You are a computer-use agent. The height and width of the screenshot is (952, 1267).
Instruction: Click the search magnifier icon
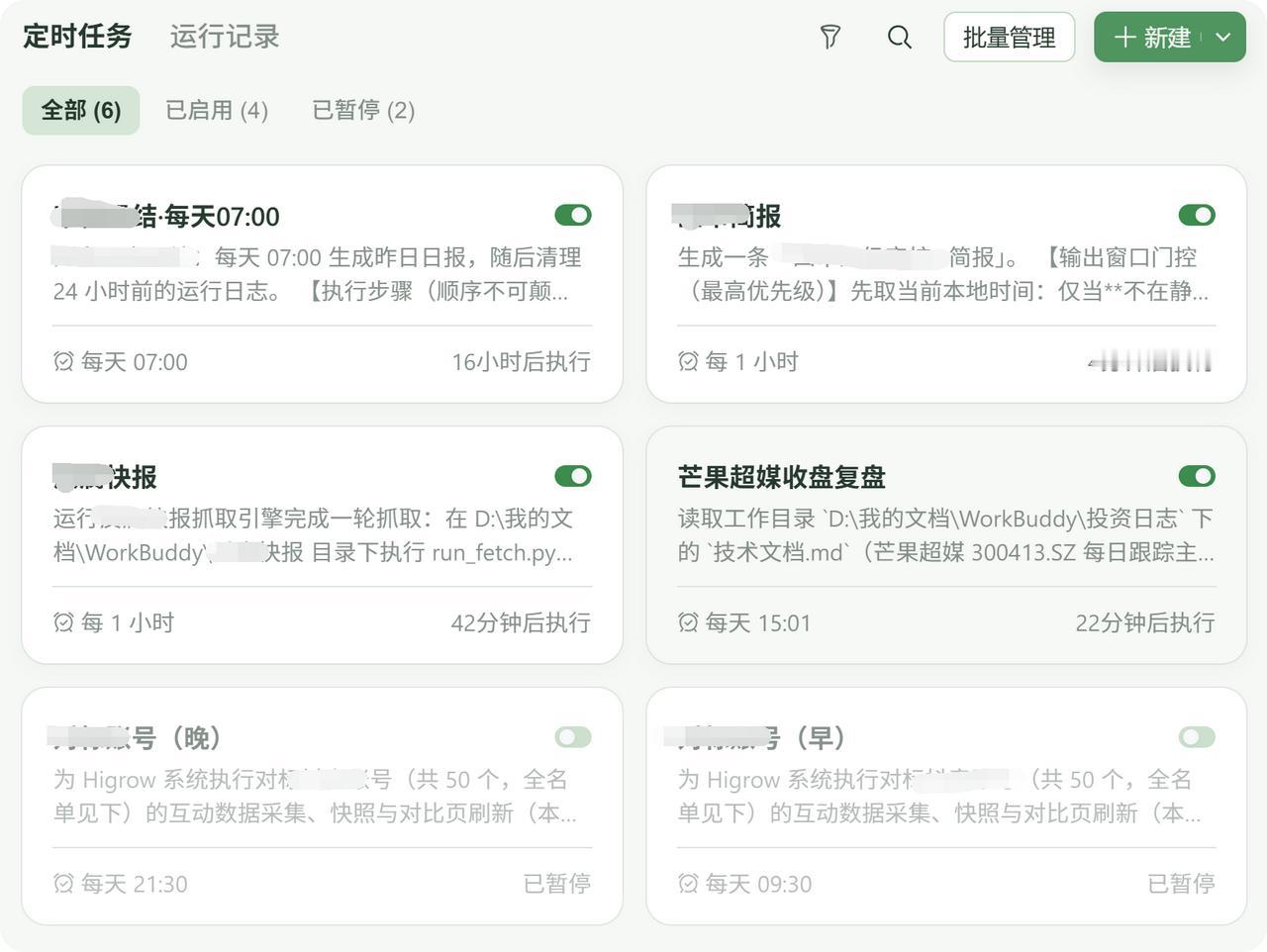(900, 38)
